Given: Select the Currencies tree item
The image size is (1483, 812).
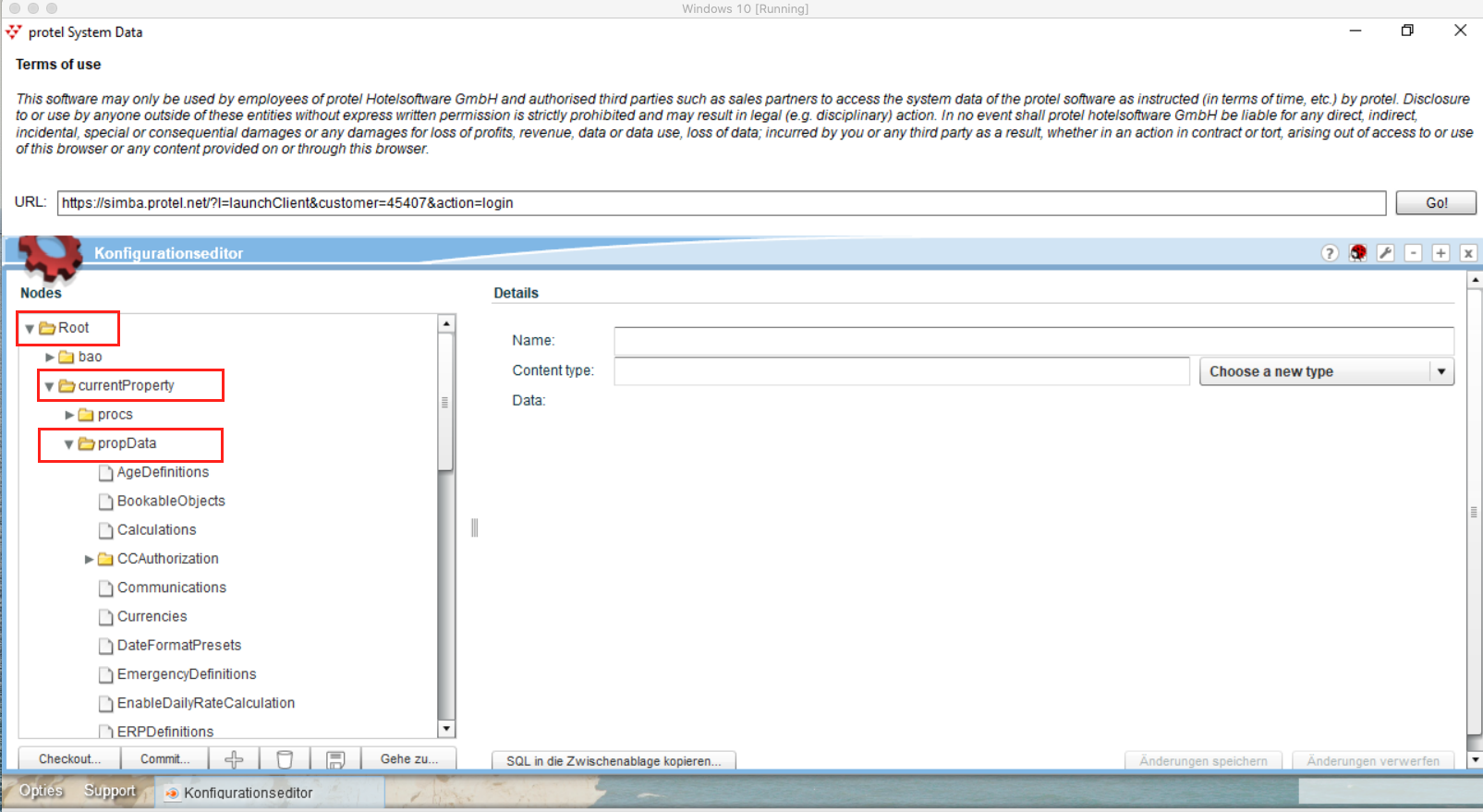Looking at the screenshot, I should point(152,616).
